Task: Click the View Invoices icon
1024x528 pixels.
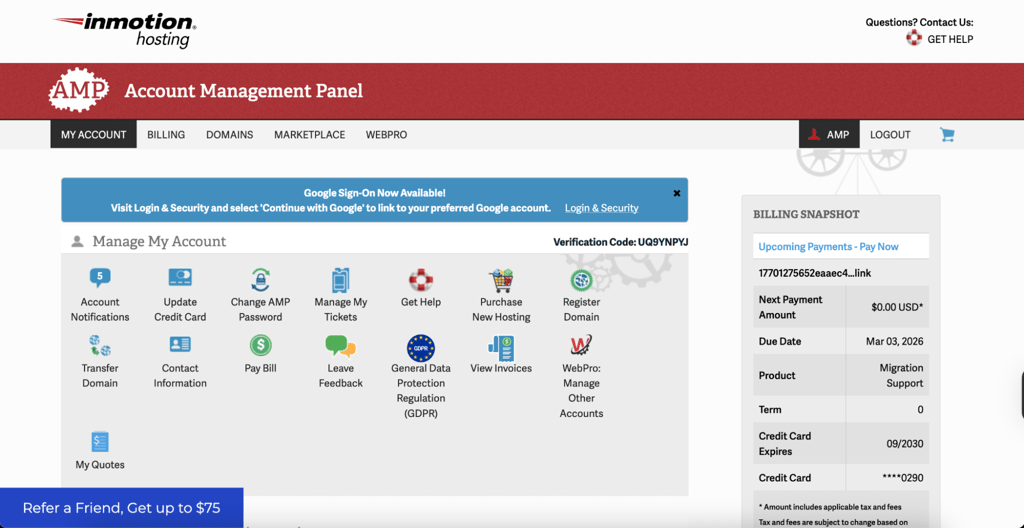Action: 502,347
